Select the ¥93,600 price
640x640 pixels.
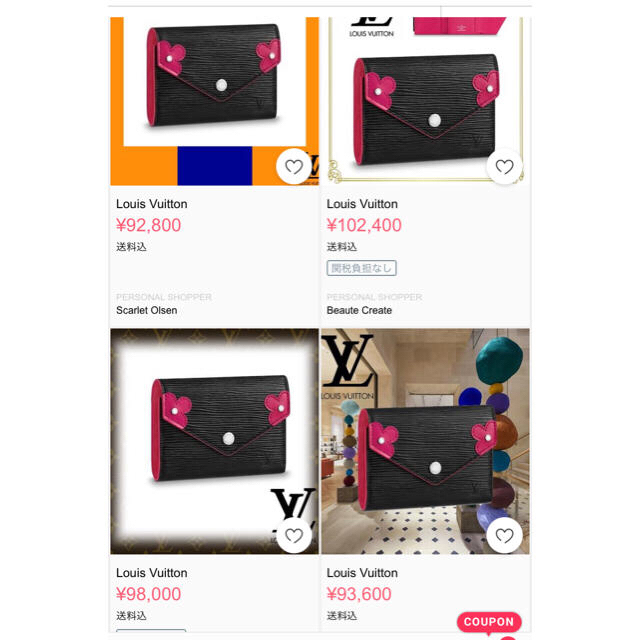pos(359,594)
